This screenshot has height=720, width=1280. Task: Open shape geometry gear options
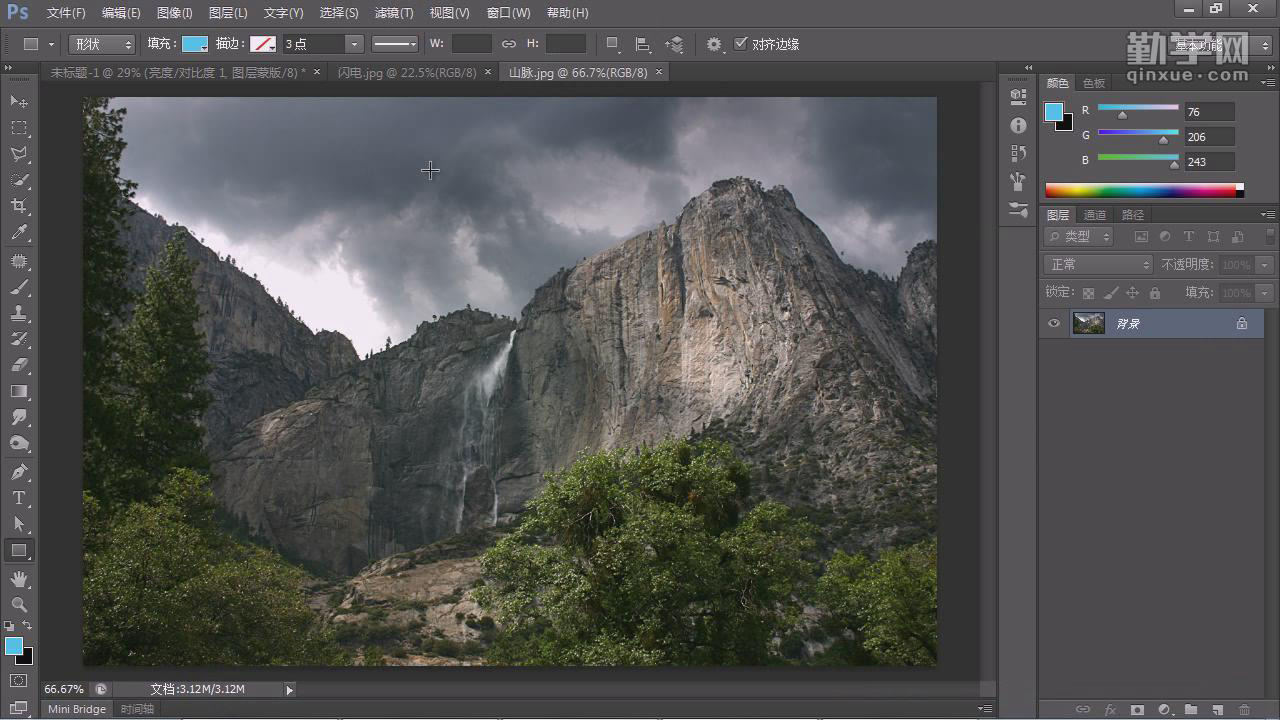click(x=713, y=44)
